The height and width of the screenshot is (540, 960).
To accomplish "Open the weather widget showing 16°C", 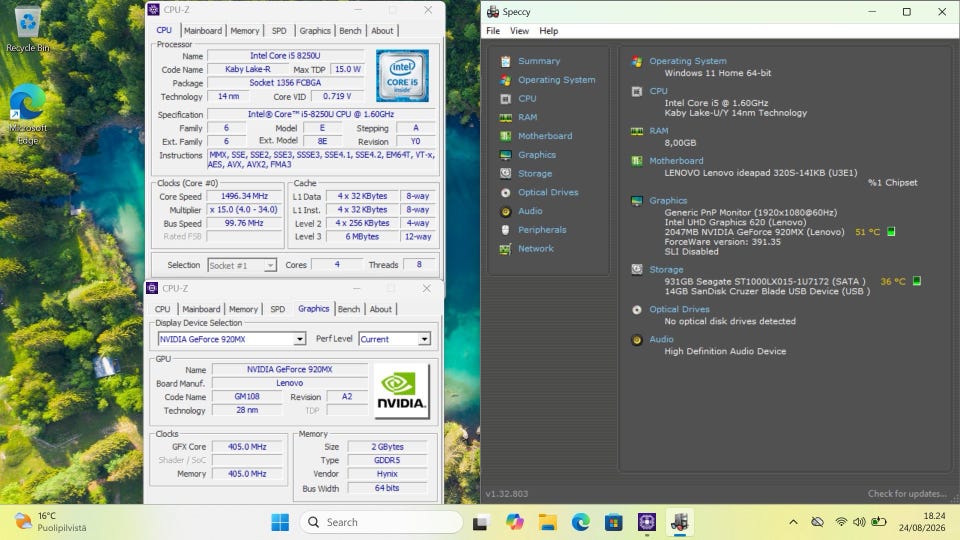I will (x=50, y=522).
